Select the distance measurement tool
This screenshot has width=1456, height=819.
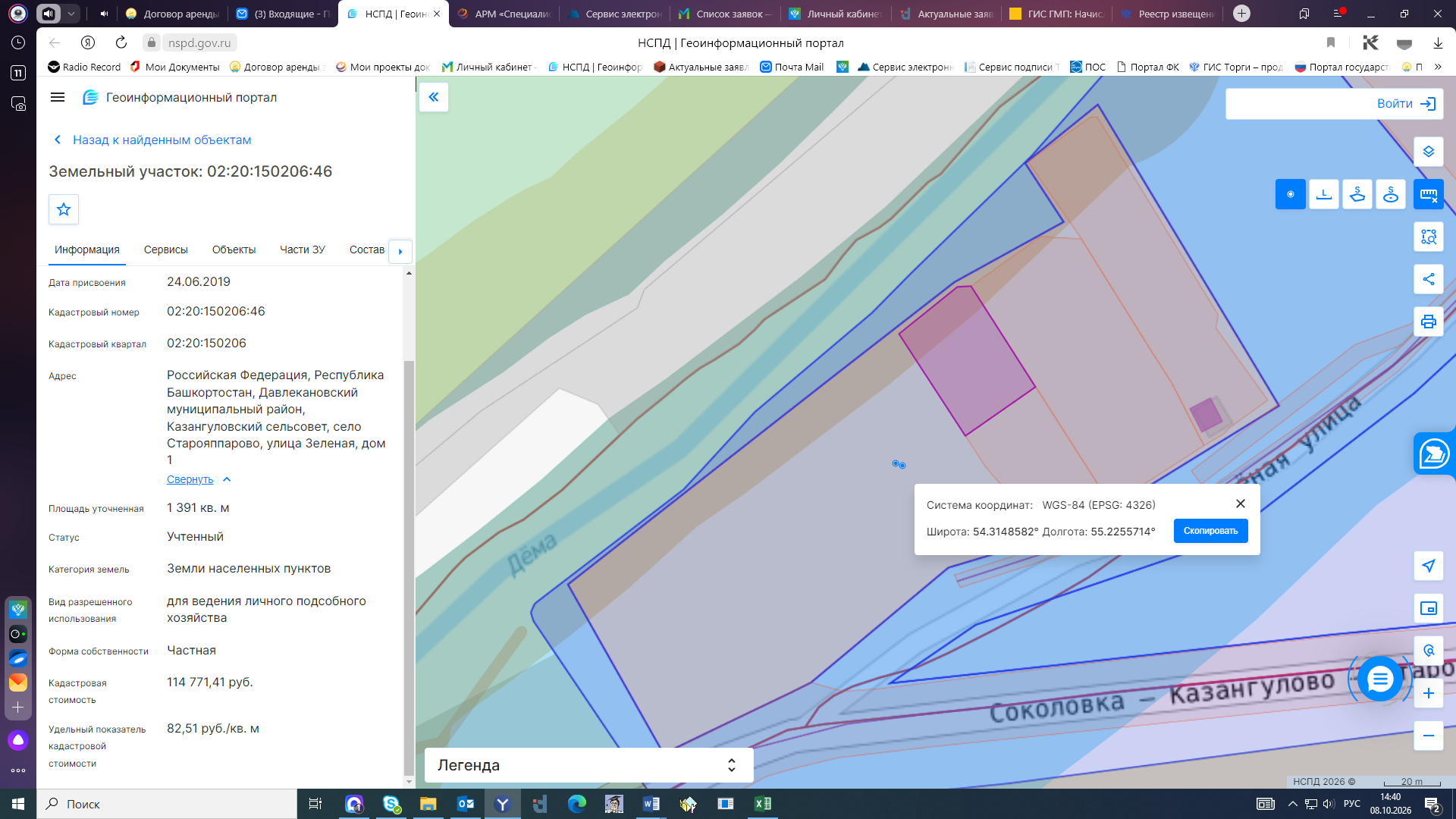click(1324, 194)
